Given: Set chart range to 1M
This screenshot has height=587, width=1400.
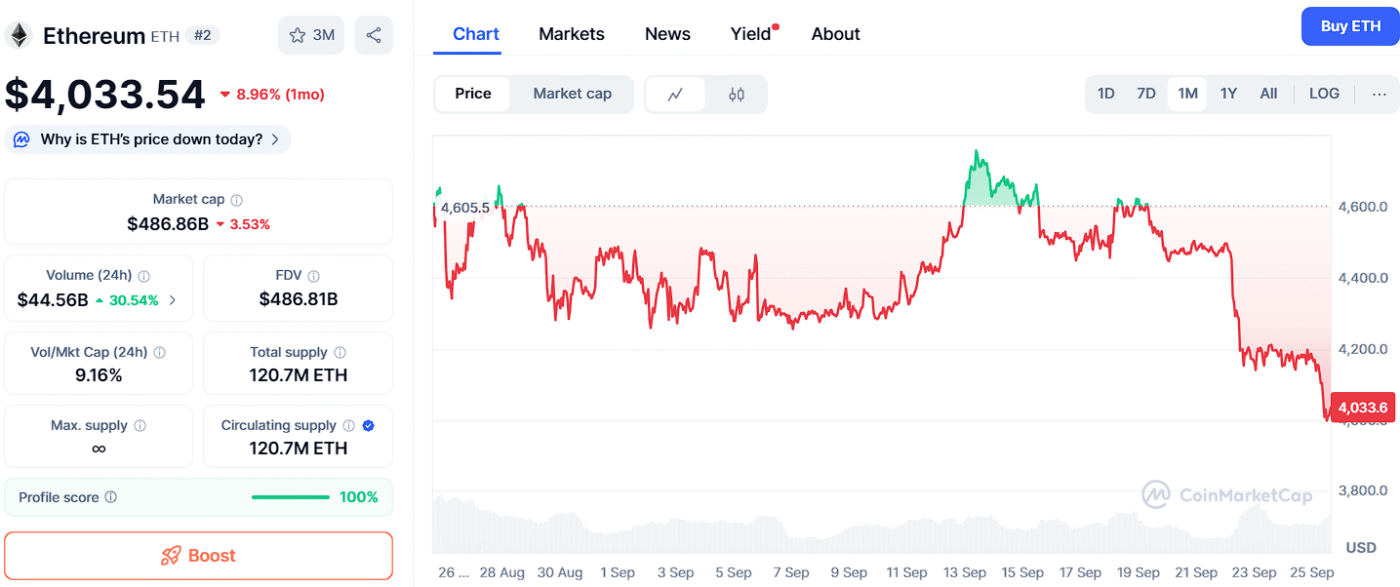Looking at the screenshot, I should pos(1187,94).
